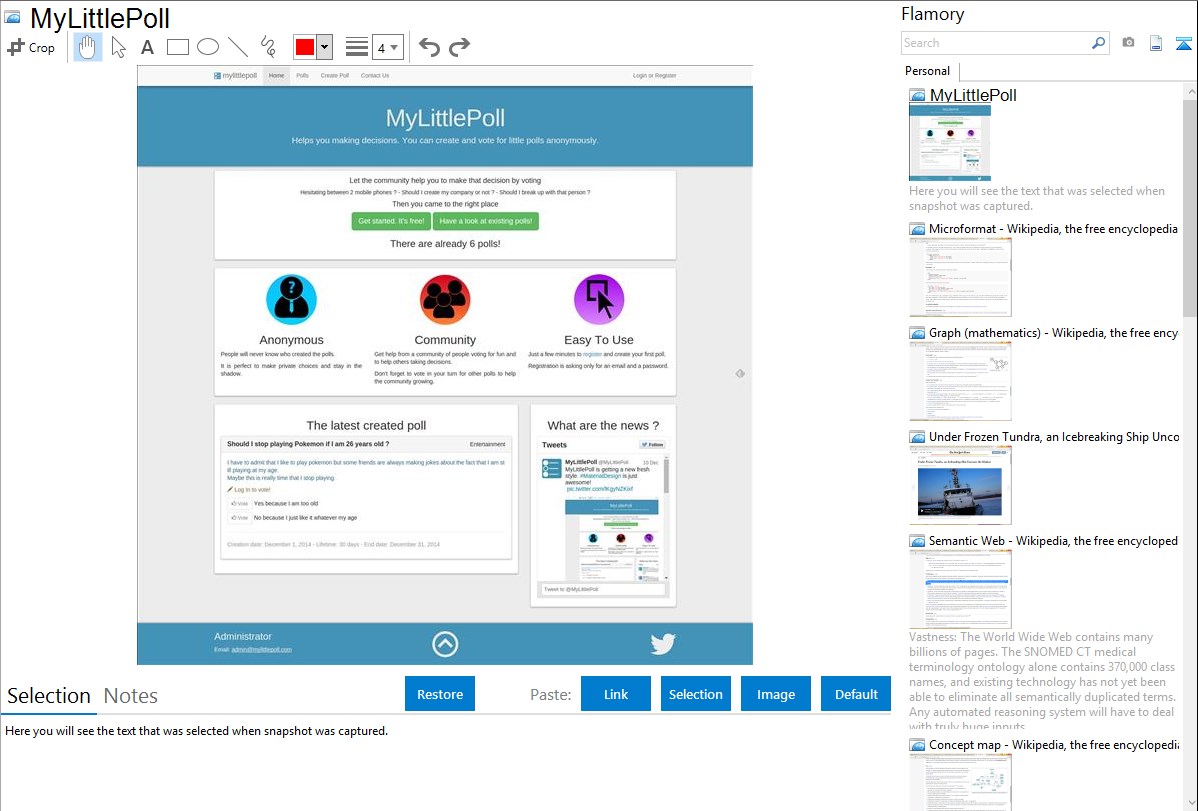
Task: Click the Easy To Use feature icon
Action: 599,300
